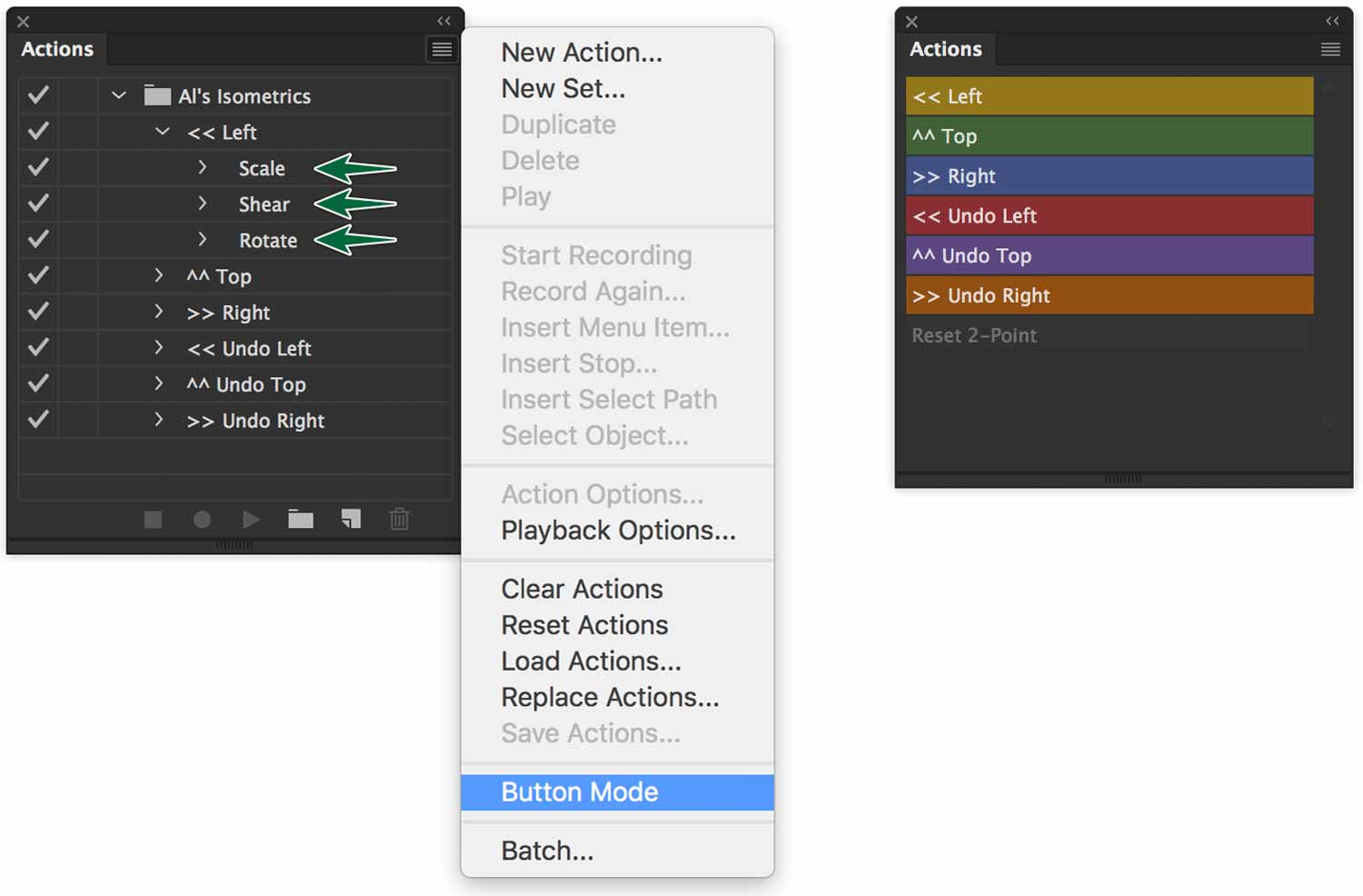Expand the ^^ Top action chevron
This screenshot has width=1363, height=896.
pos(158,275)
